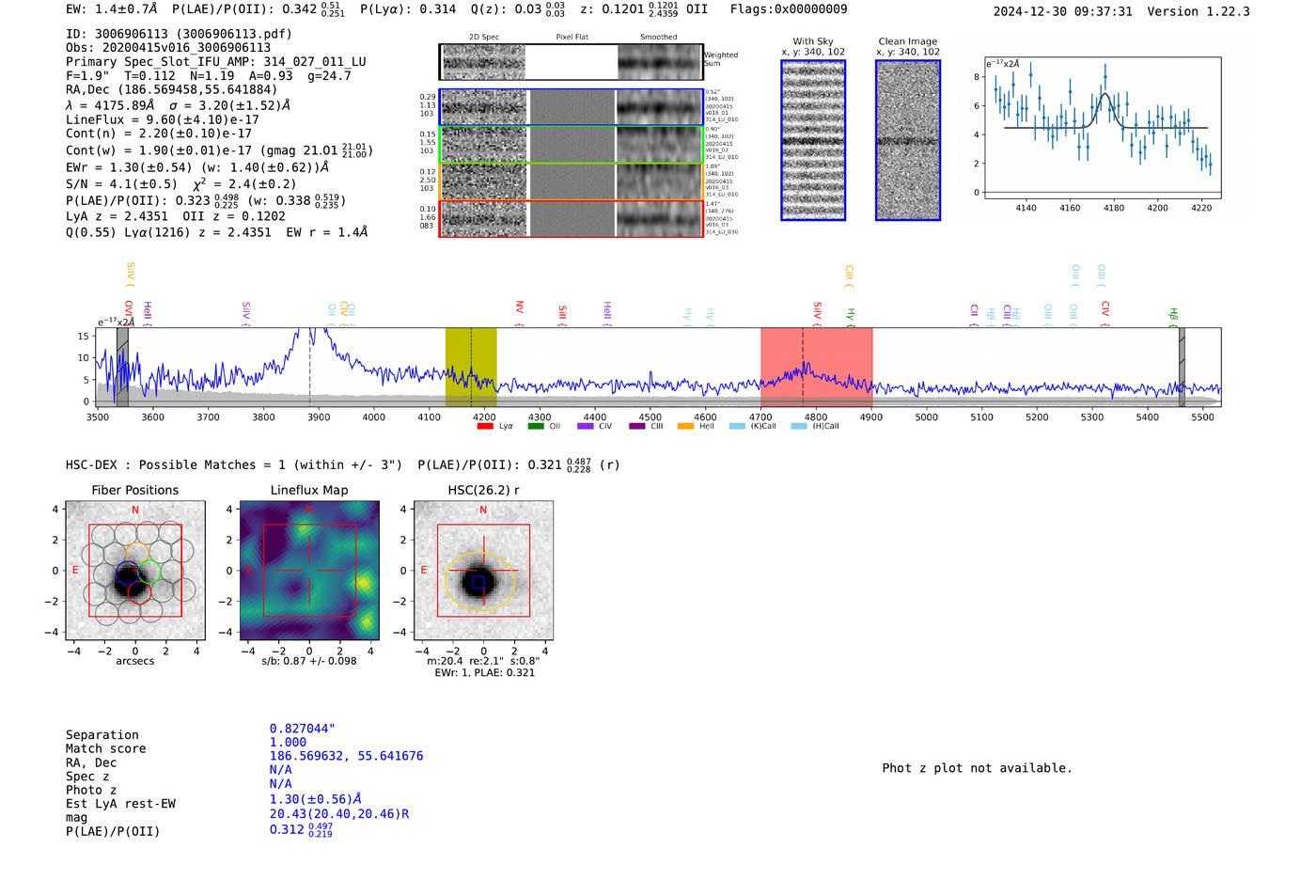Click the Pixel Flat column header
The image size is (1316, 896).
tap(572, 38)
